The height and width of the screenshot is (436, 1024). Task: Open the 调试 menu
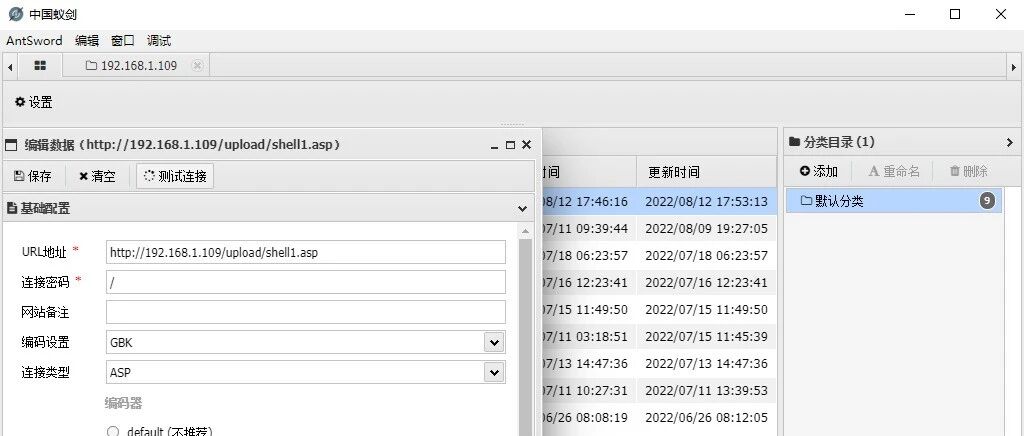159,41
